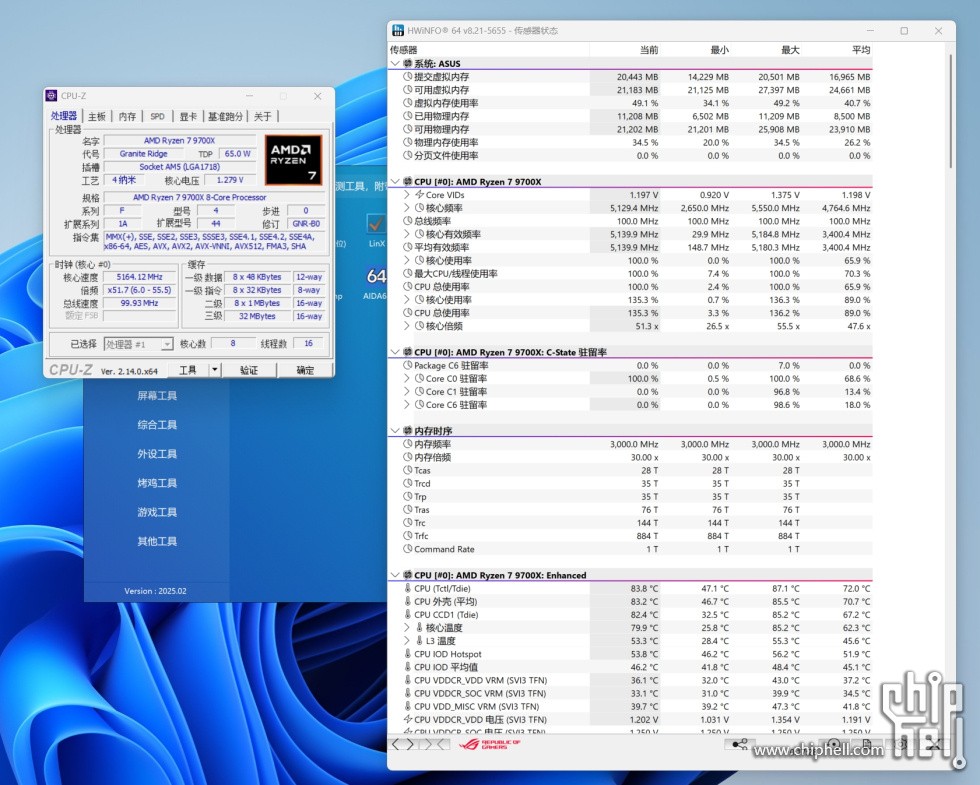
Task: Switch to the SPD tab in CPU-Z
Action: [x=158, y=116]
